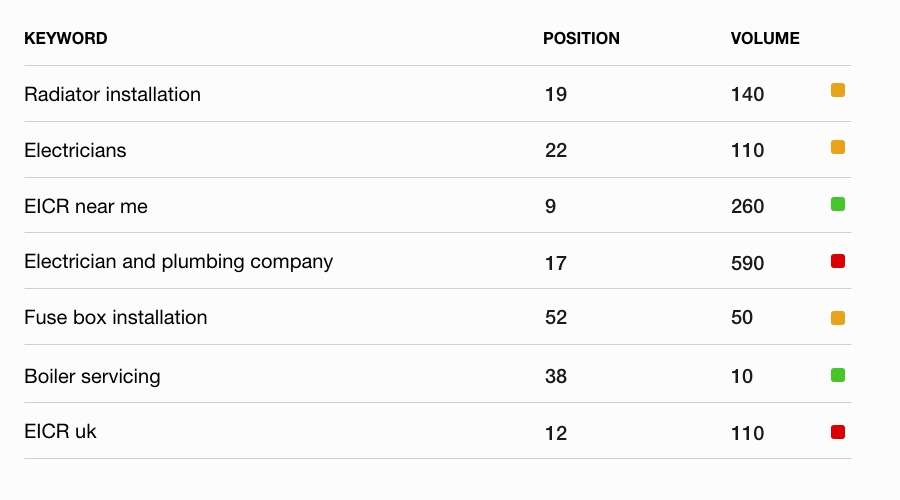Select the EICR uk keyword
The width and height of the screenshot is (900, 500).
pos(60,431)
